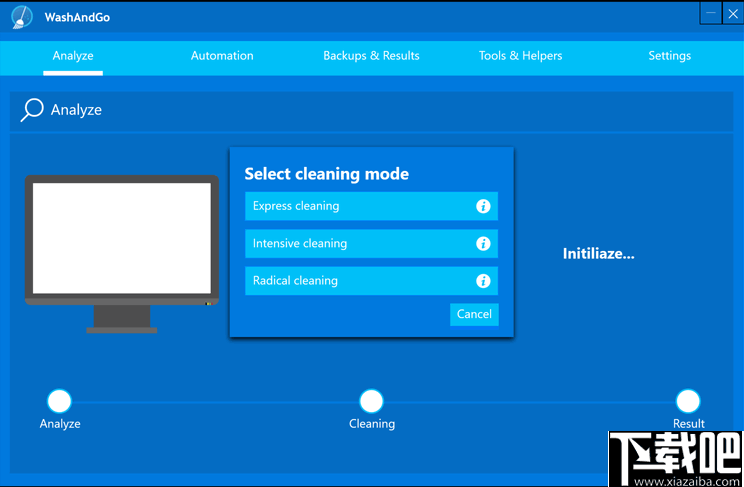Click the Analyze magnifying glass icon
The width and height of the screenshot is (744, 487).
click(x=32, y=110)
